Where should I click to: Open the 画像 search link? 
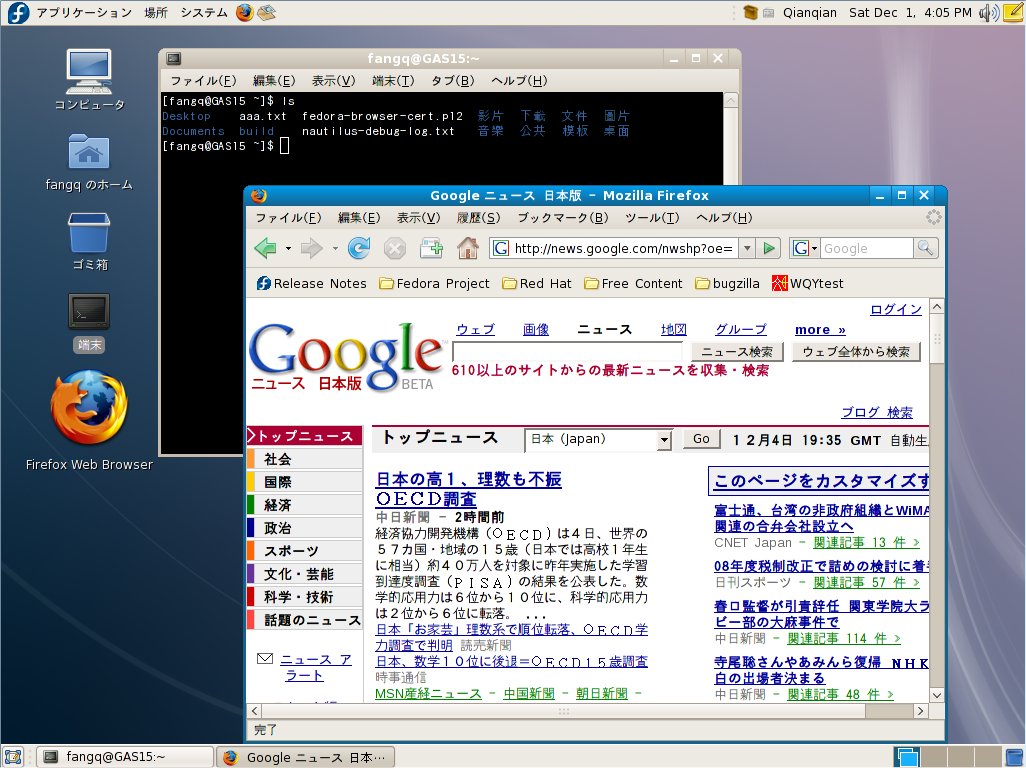pyautogui.click(x=535, y=330)
